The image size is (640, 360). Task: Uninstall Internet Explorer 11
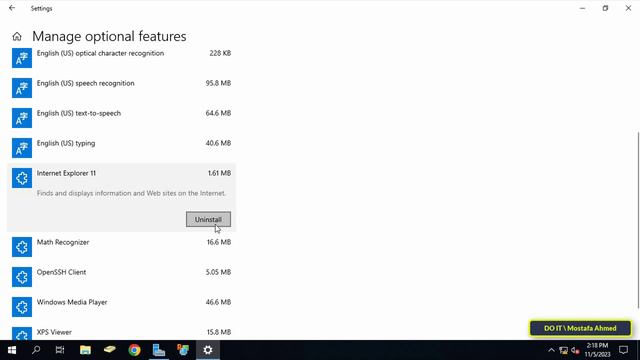coord(208,219)
